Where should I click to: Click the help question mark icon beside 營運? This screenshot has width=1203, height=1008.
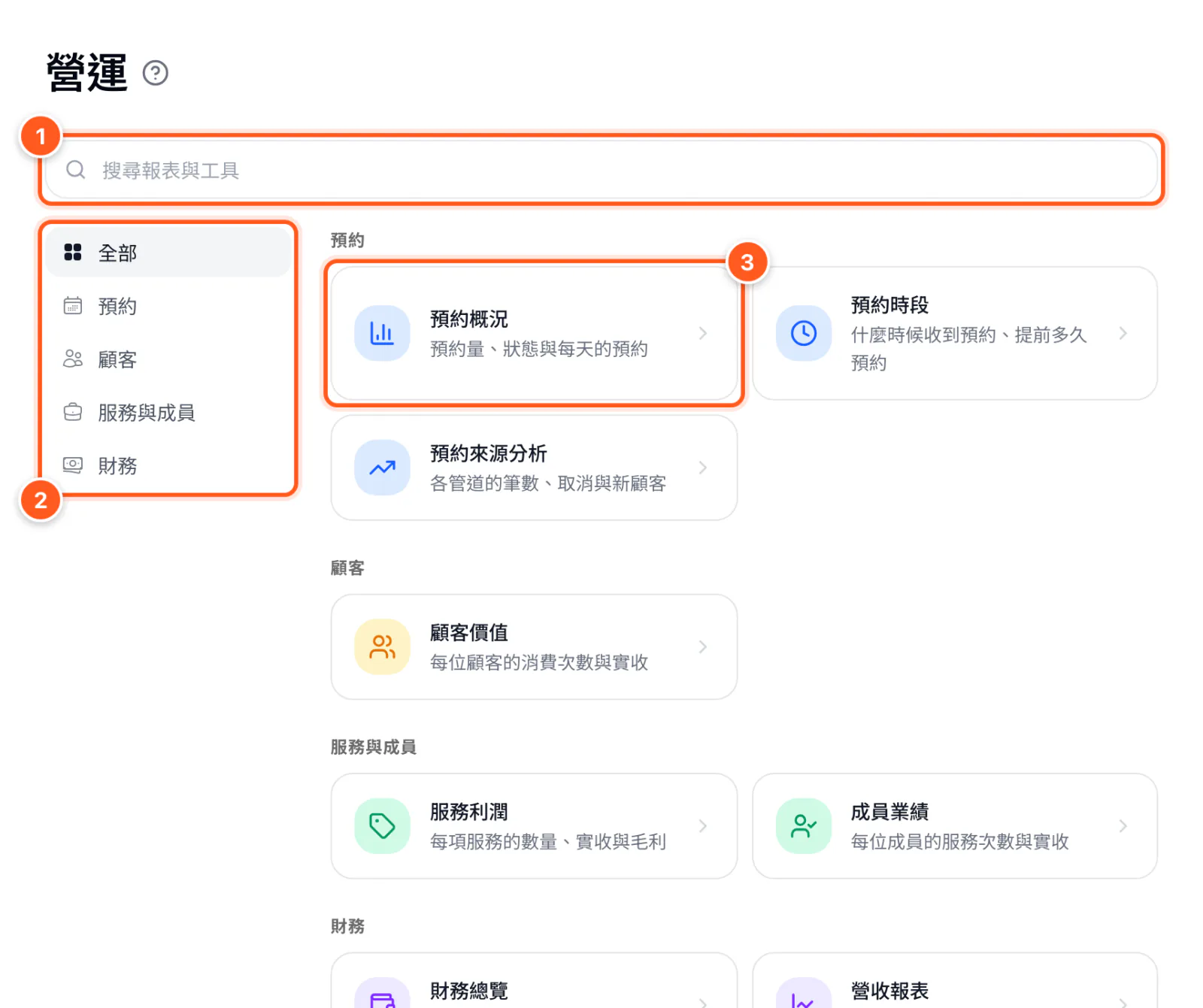pyautogui.click(x=156, y=73)
